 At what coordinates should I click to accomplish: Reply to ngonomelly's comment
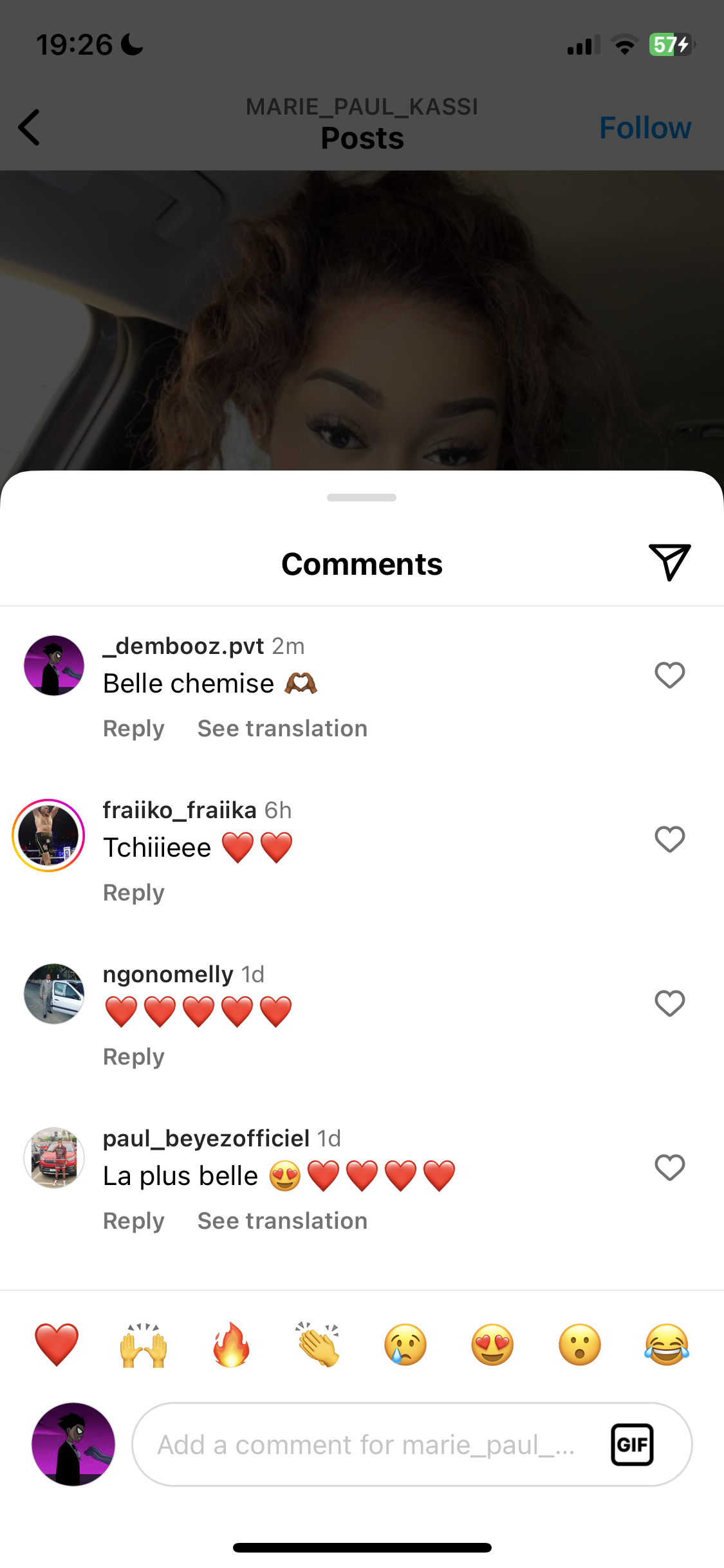pos(134,1057)
